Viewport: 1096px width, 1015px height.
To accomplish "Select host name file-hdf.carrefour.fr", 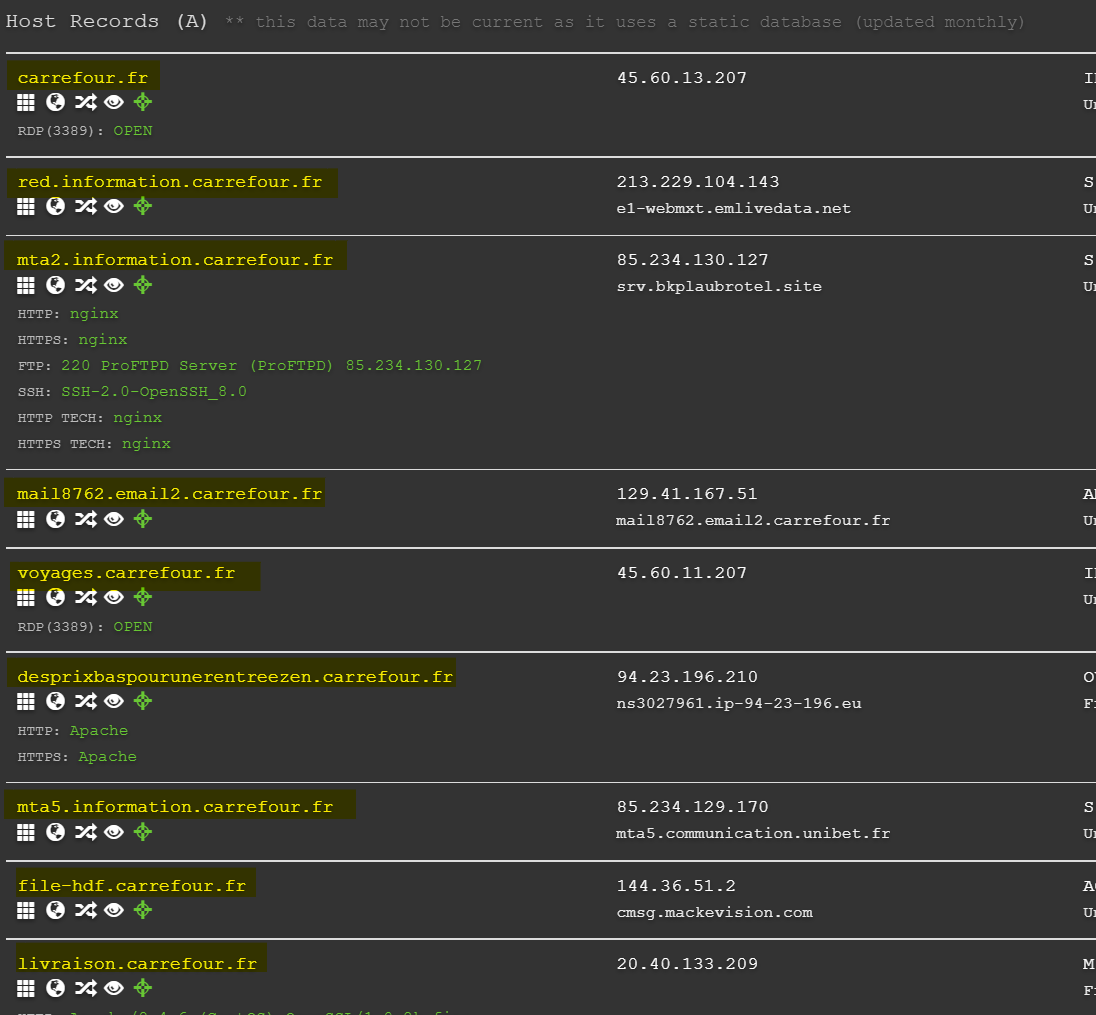I will coord(131,886).
